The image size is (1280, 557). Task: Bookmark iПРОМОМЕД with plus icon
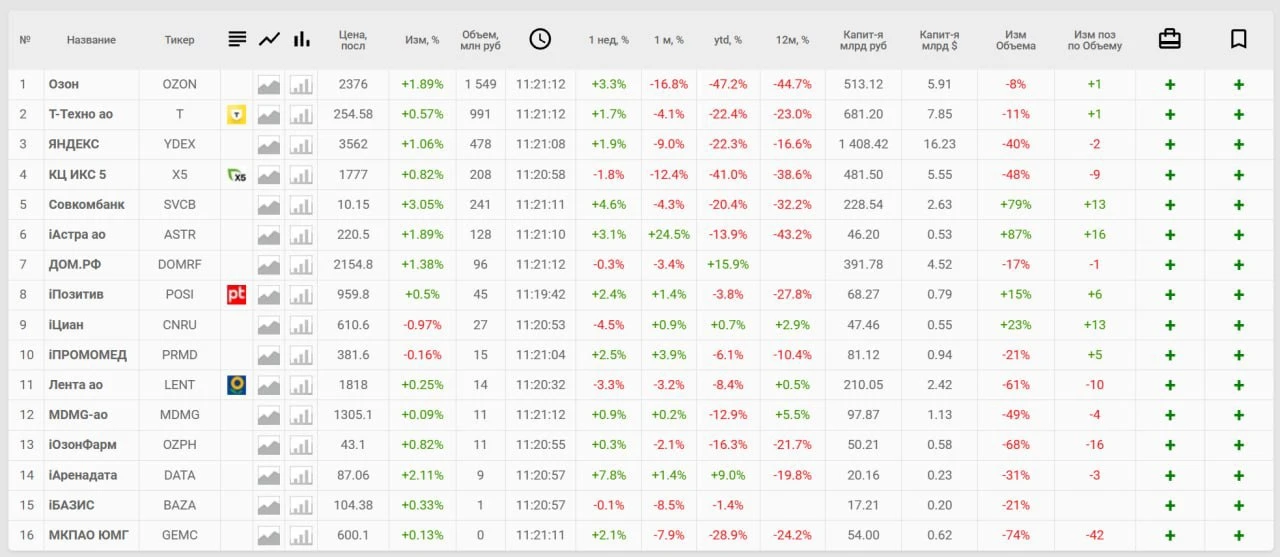[1239, 355]
